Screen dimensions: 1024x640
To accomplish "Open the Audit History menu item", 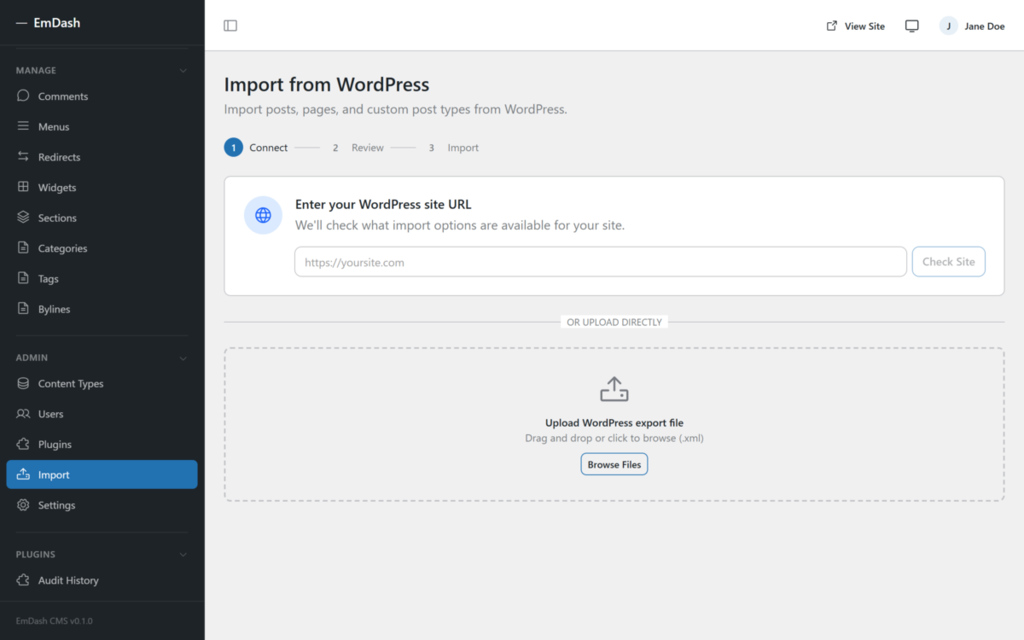I will pos(102,580).
